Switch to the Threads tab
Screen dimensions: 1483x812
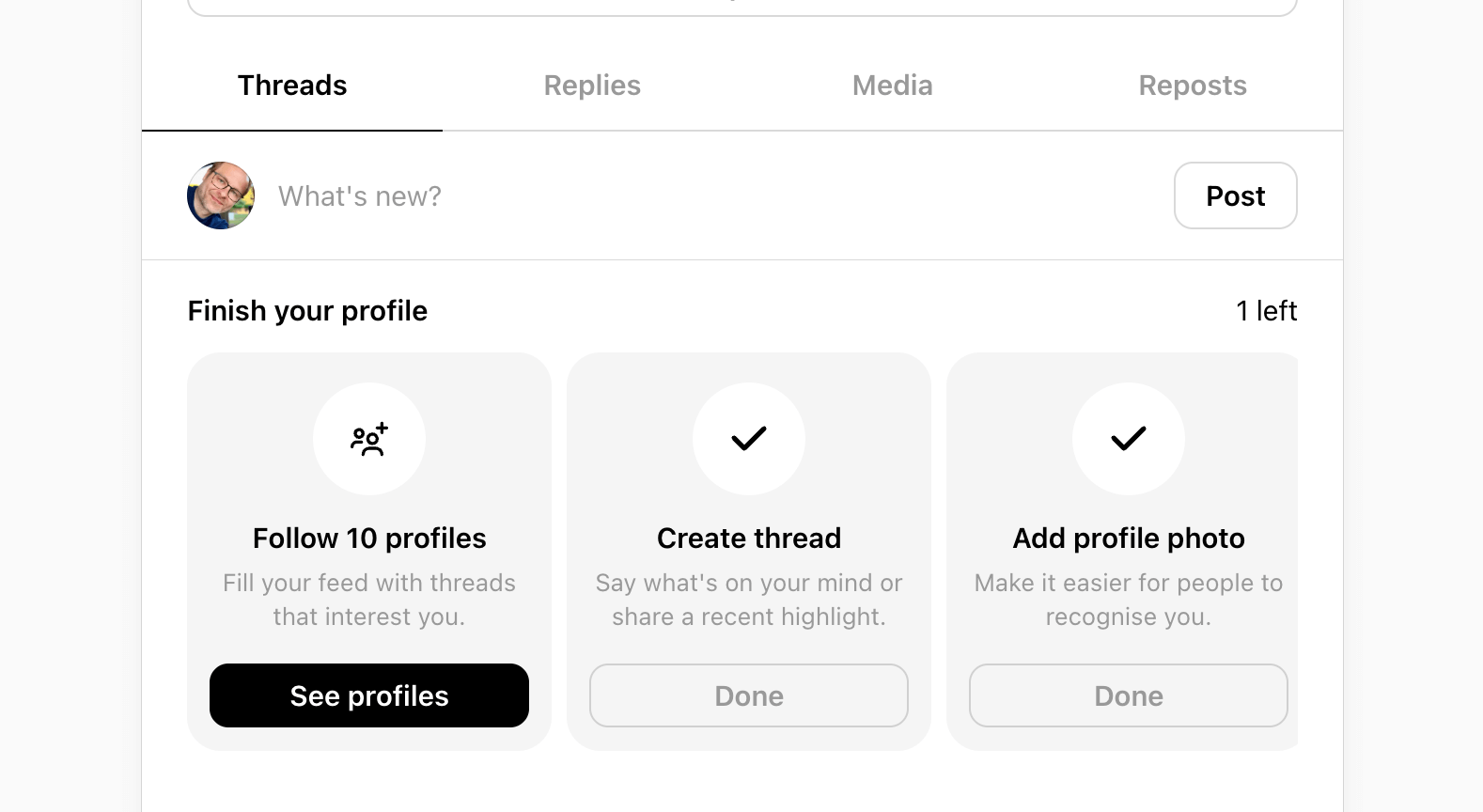coord(292,86)
